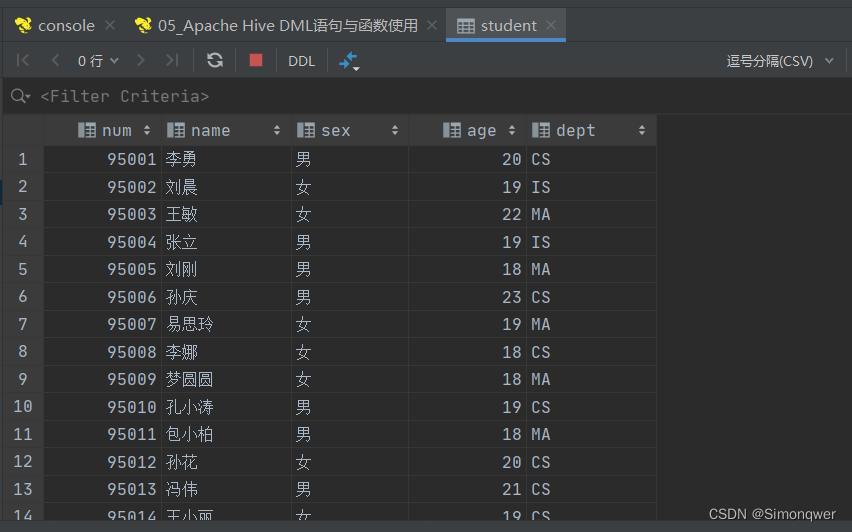This screenshot has height=532, width=852.
Task: Select name cell 包小柏
Action: [x=227, y=434]
